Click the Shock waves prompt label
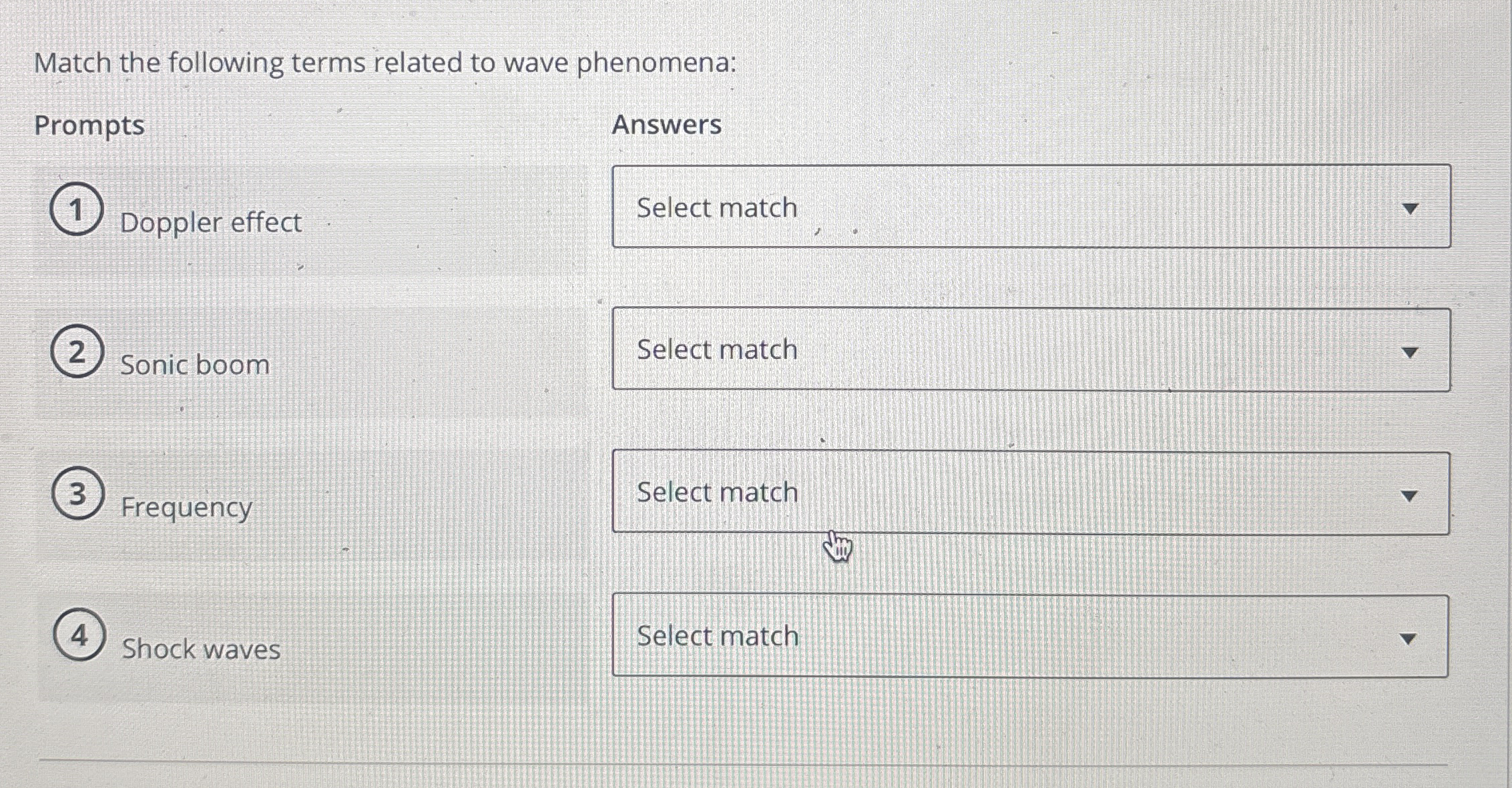The height and width of the screenshot is (788, 1512). [200, 650]
